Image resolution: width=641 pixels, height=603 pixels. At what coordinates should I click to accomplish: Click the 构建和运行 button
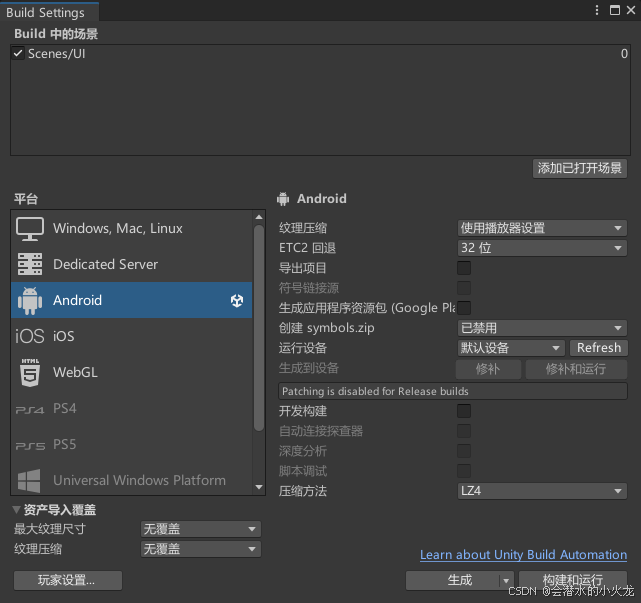573,580
